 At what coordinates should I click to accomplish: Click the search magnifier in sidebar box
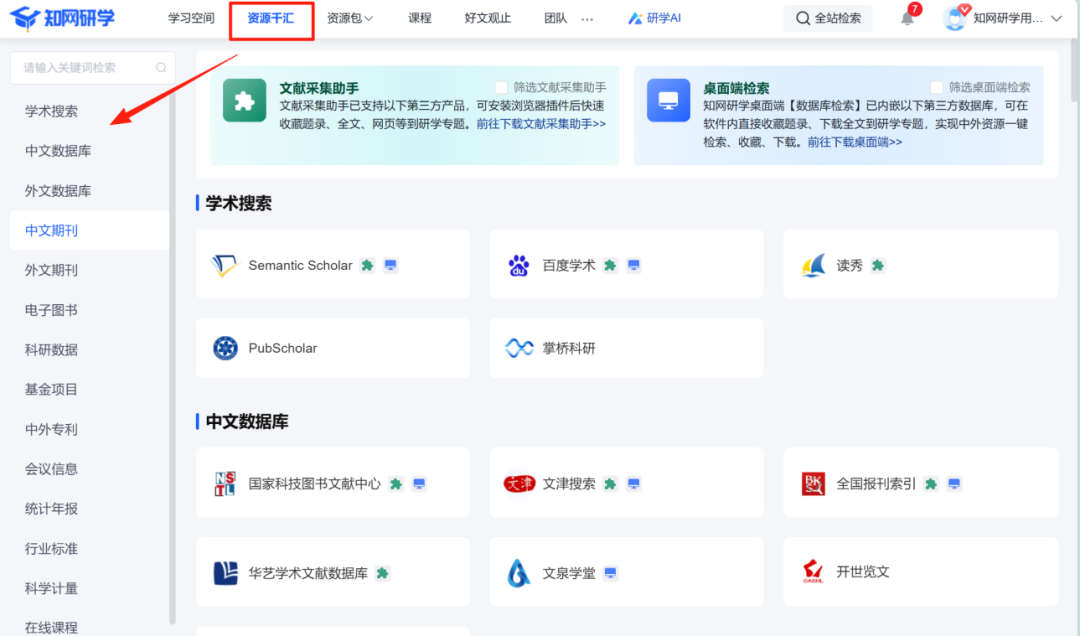coord(161,68)
